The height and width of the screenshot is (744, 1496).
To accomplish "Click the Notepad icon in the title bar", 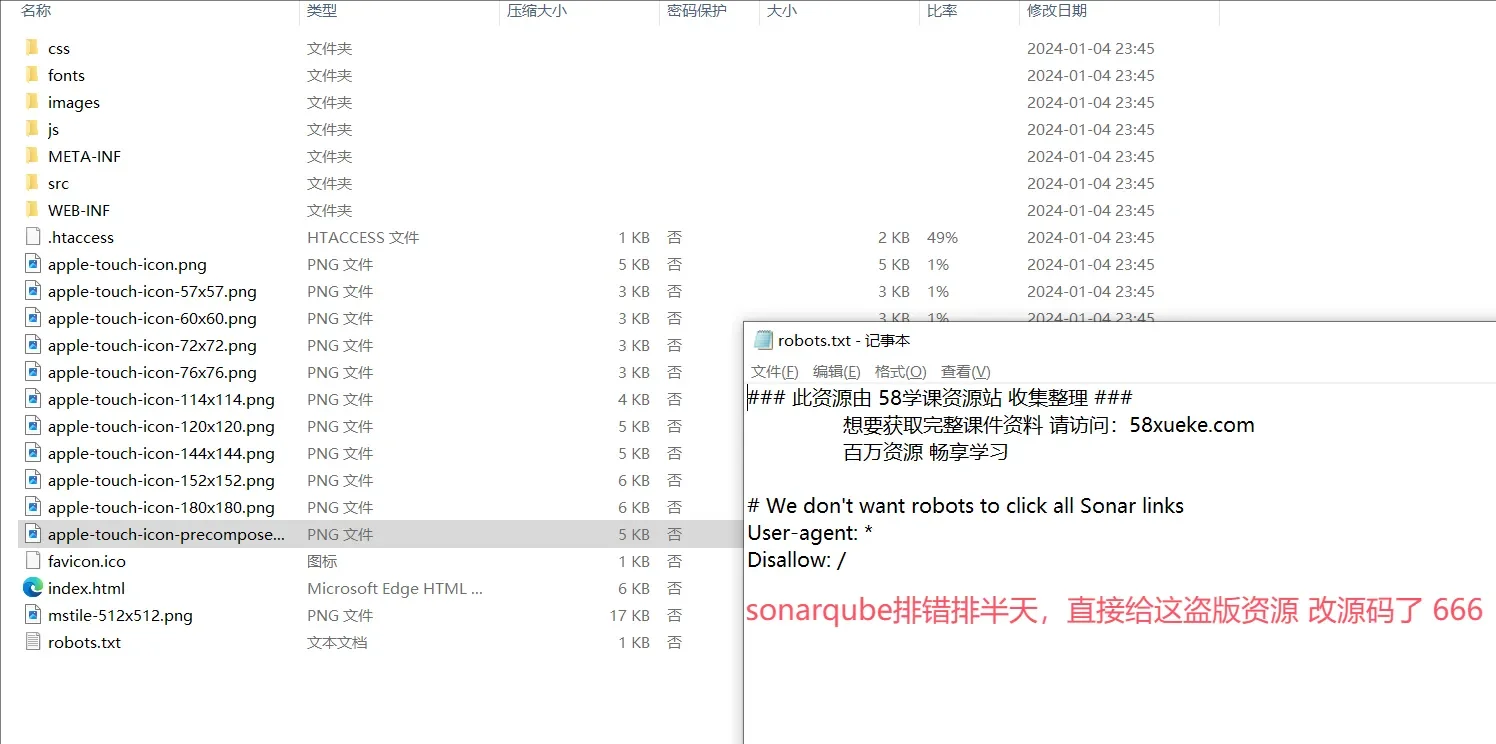I will (764, 340).
